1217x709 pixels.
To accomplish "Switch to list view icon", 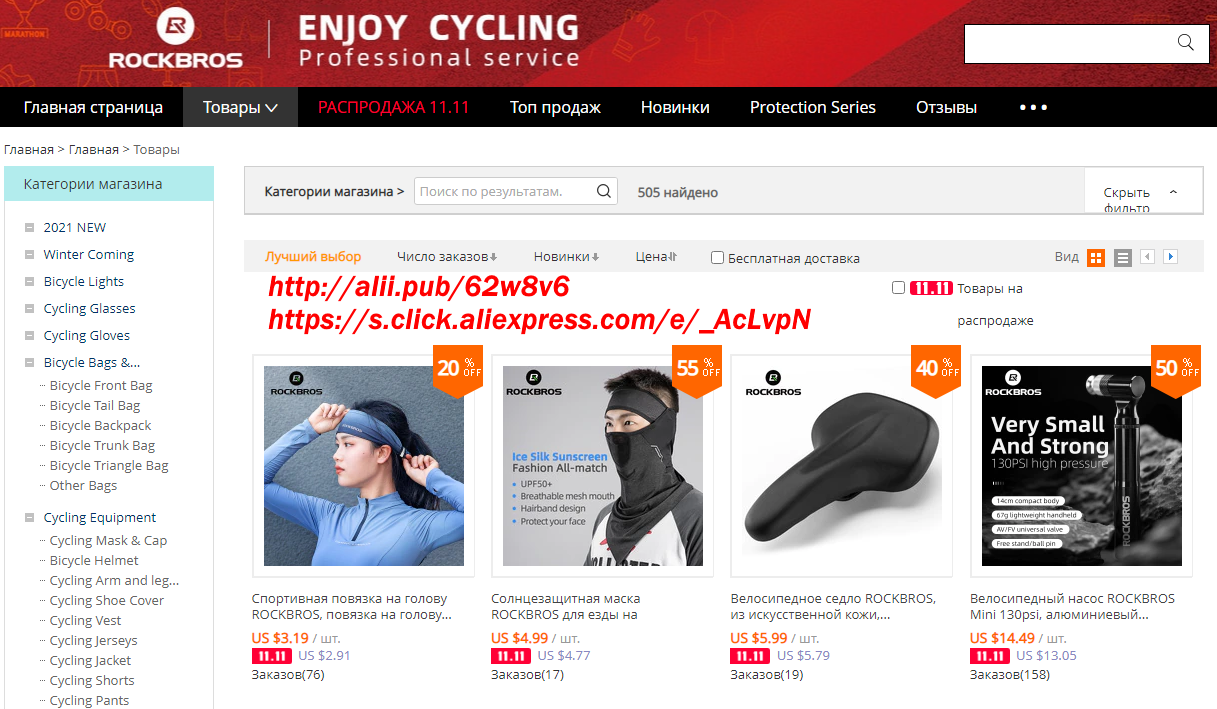I will [x=1123, y=258].
